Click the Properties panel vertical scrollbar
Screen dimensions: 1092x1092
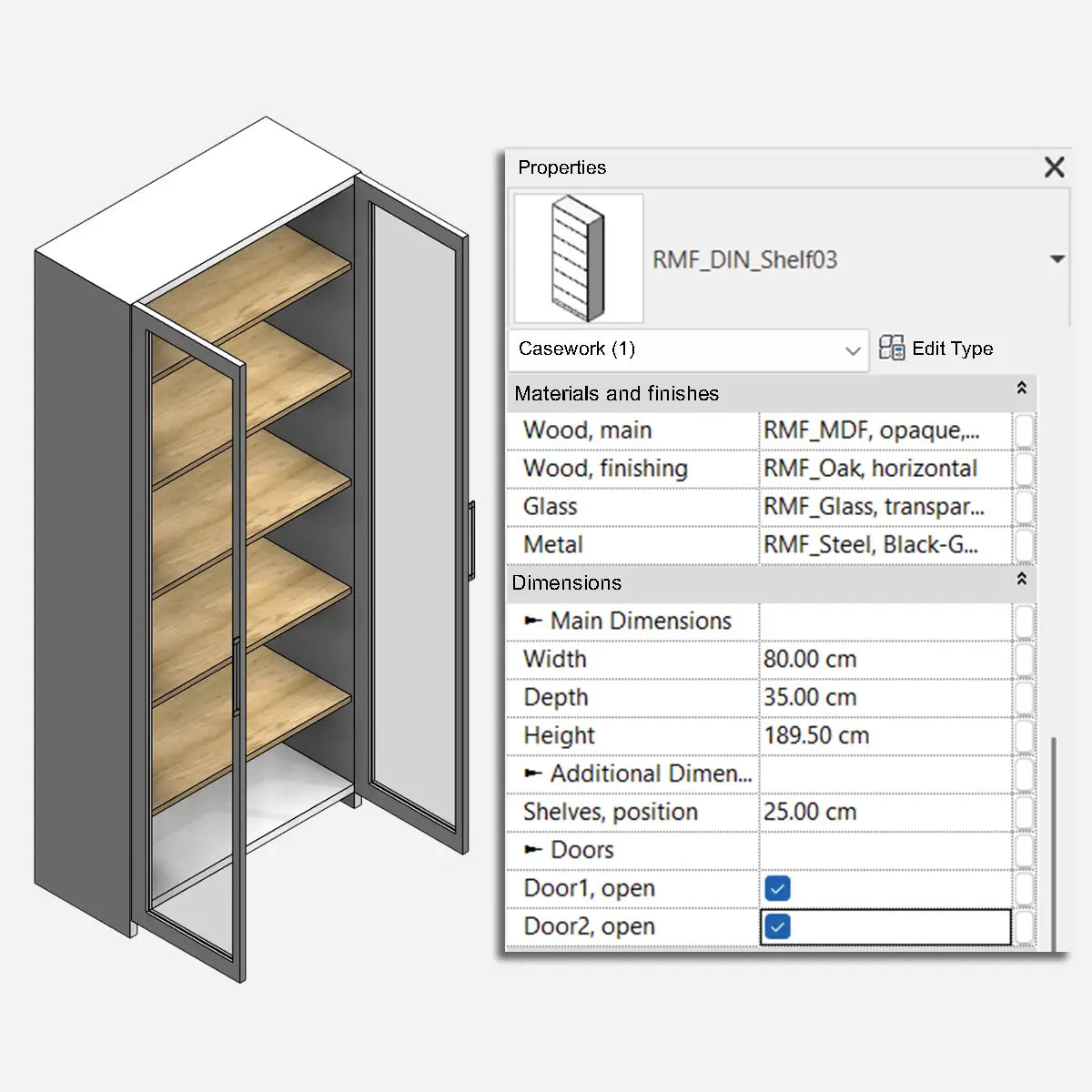click(1054, 837)
